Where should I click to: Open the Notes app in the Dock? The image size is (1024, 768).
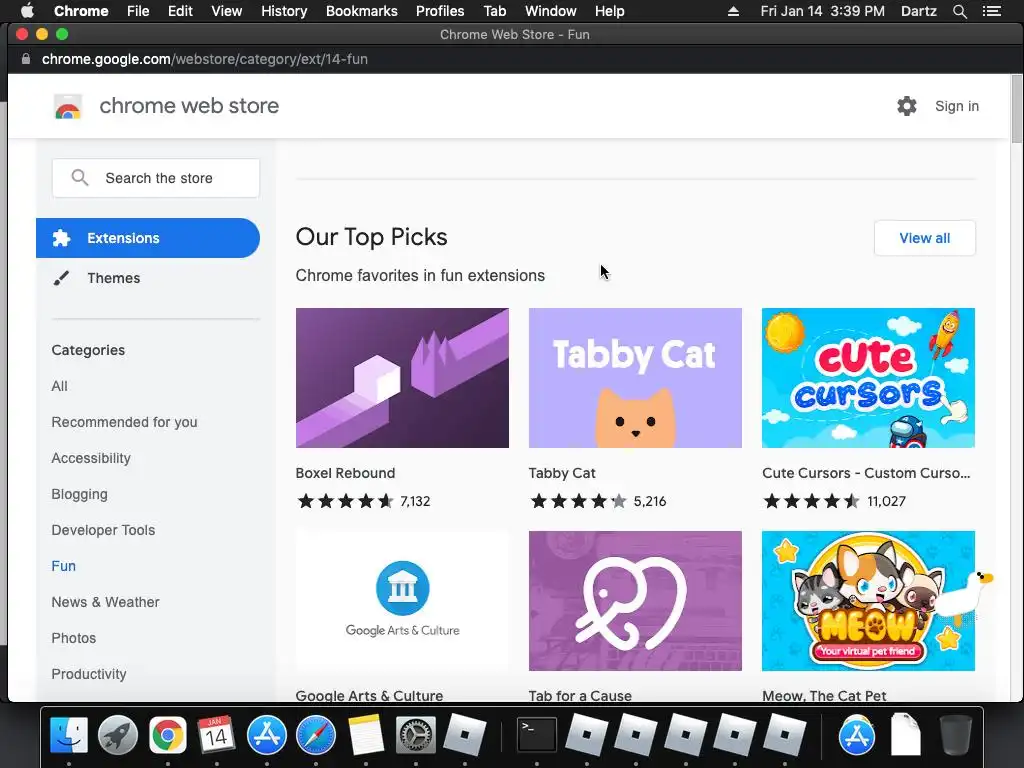click(366, 735)
